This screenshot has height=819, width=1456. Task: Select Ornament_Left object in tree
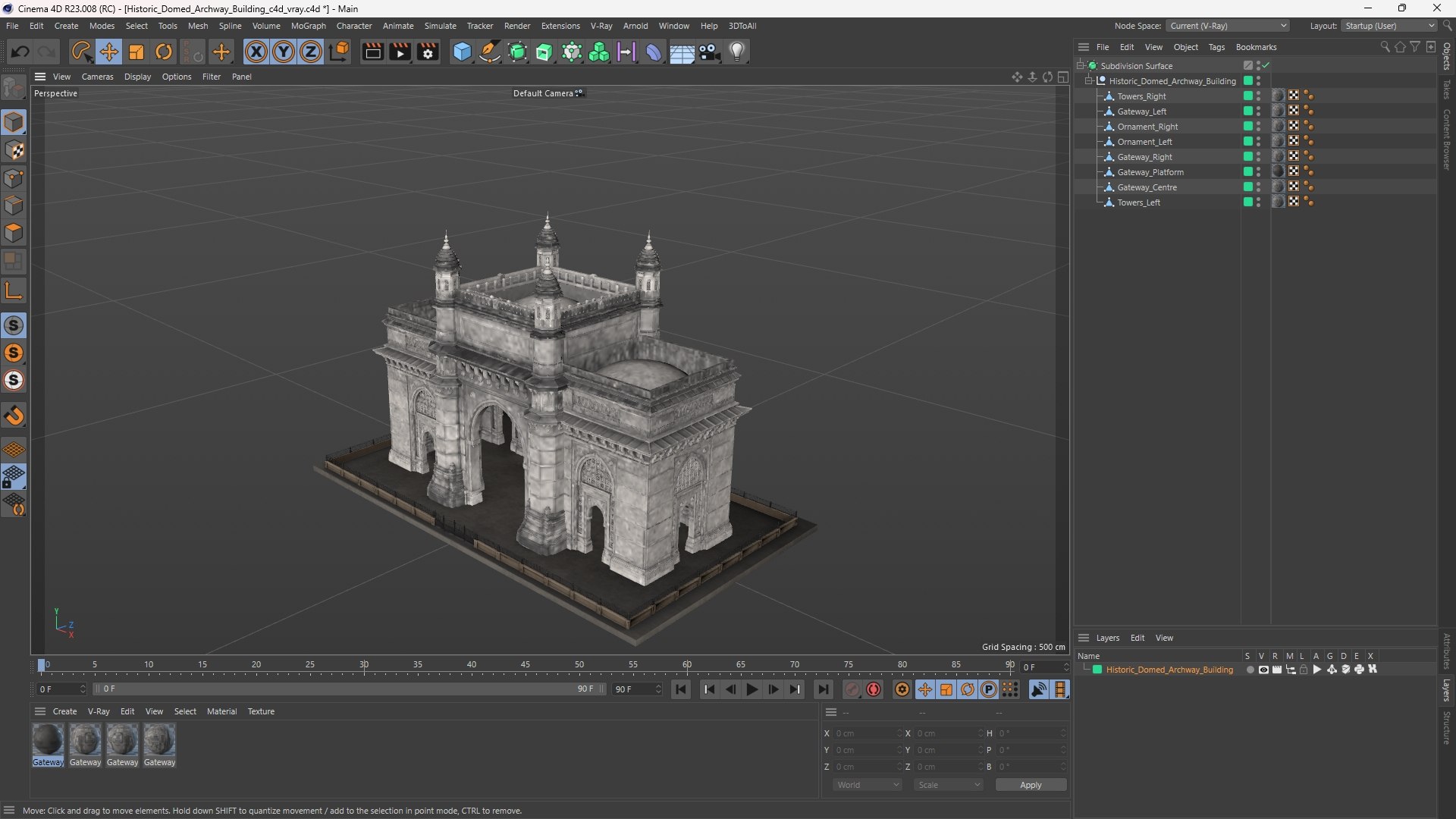(1144, 142)
